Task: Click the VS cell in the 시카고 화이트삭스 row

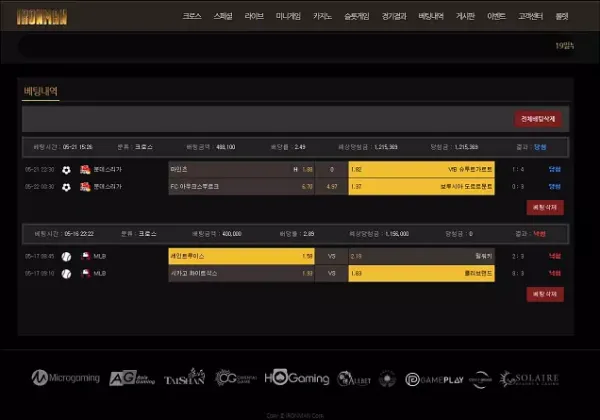Action: [x=332, y=273]
